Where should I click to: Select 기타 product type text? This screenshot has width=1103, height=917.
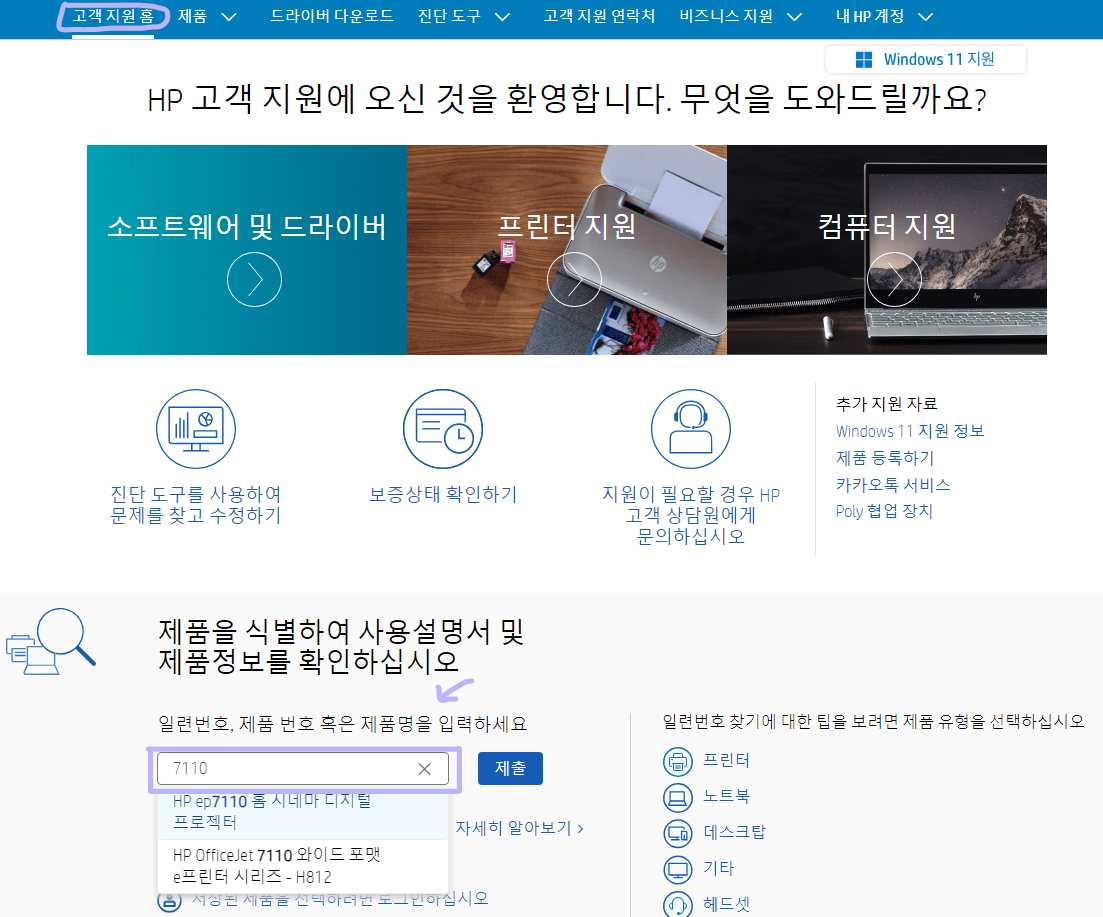click(x=718, y=868)
